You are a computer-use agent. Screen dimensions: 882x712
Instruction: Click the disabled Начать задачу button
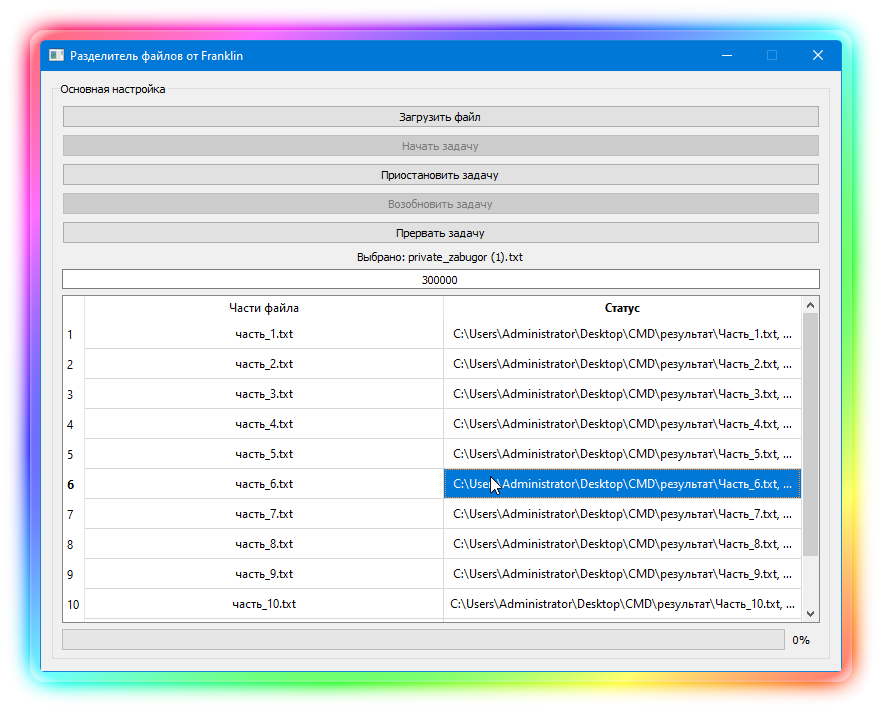[x=440, y=146]
